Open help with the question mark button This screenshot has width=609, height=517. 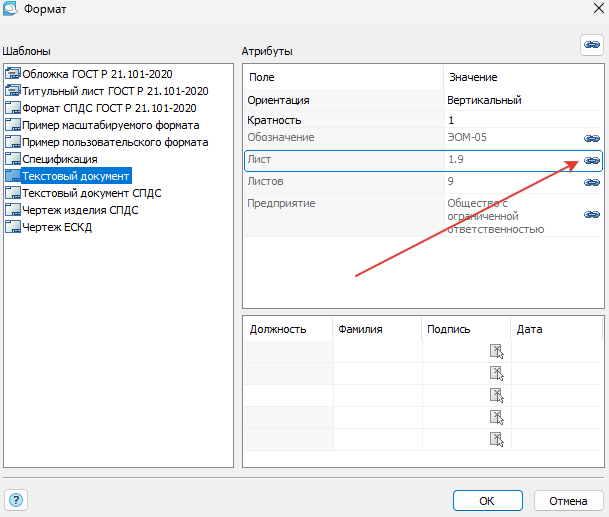pyautogui.click(x=16, y=500)
